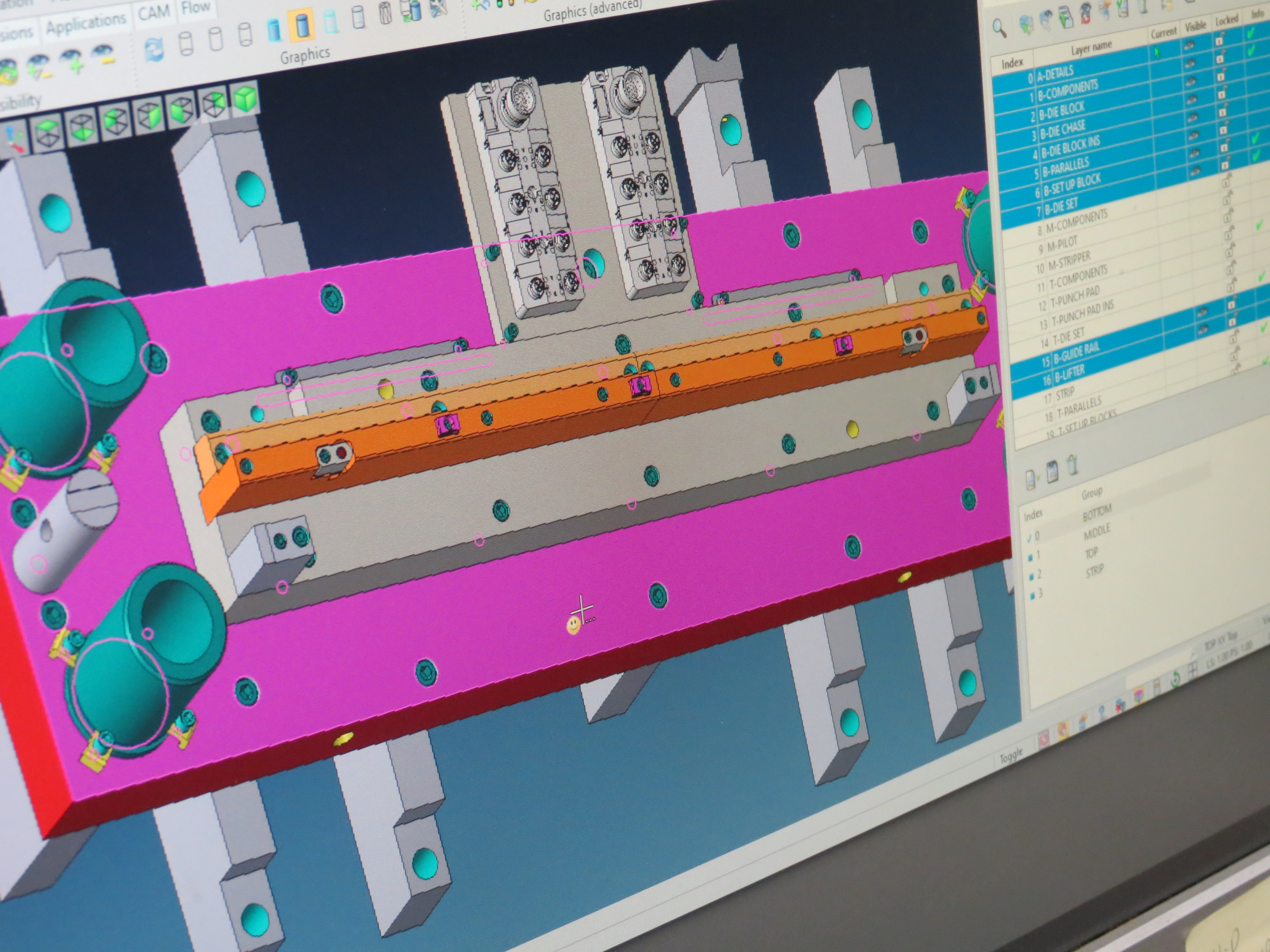Toggle visibility eye for B-PARALLELS layer
Viewport: 1270px width, 952px height.
pos(1194,136)
